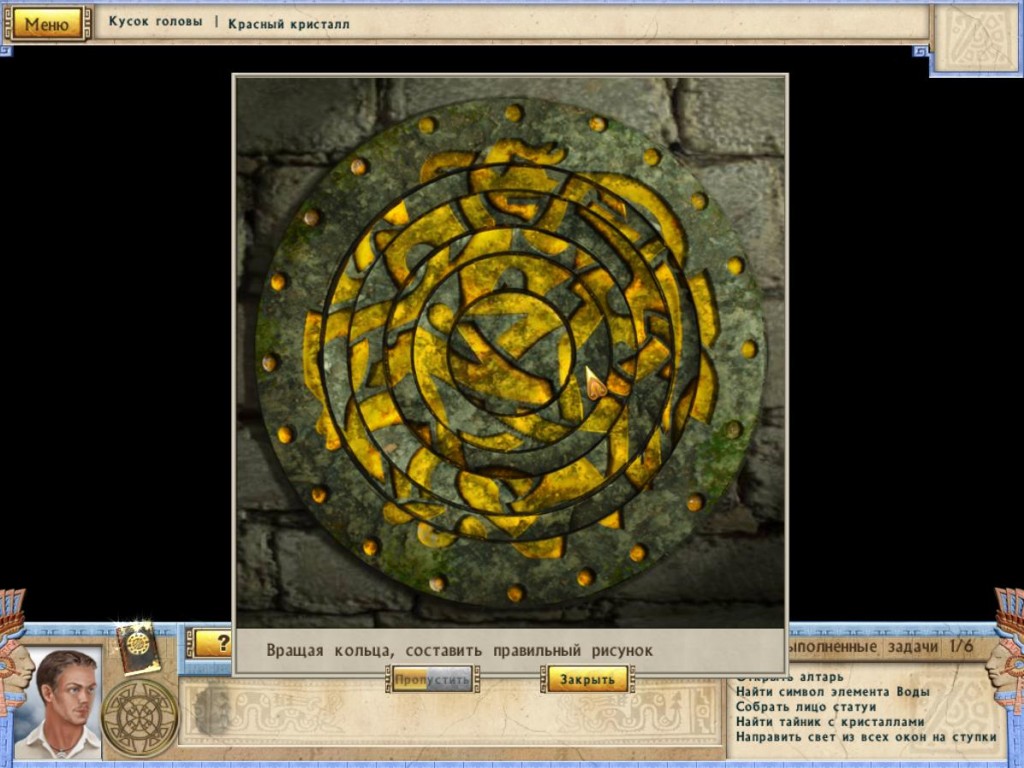Click task Найти тайник с кристаллами
The image size is (1024, 768).
click(x=829, y=722)
